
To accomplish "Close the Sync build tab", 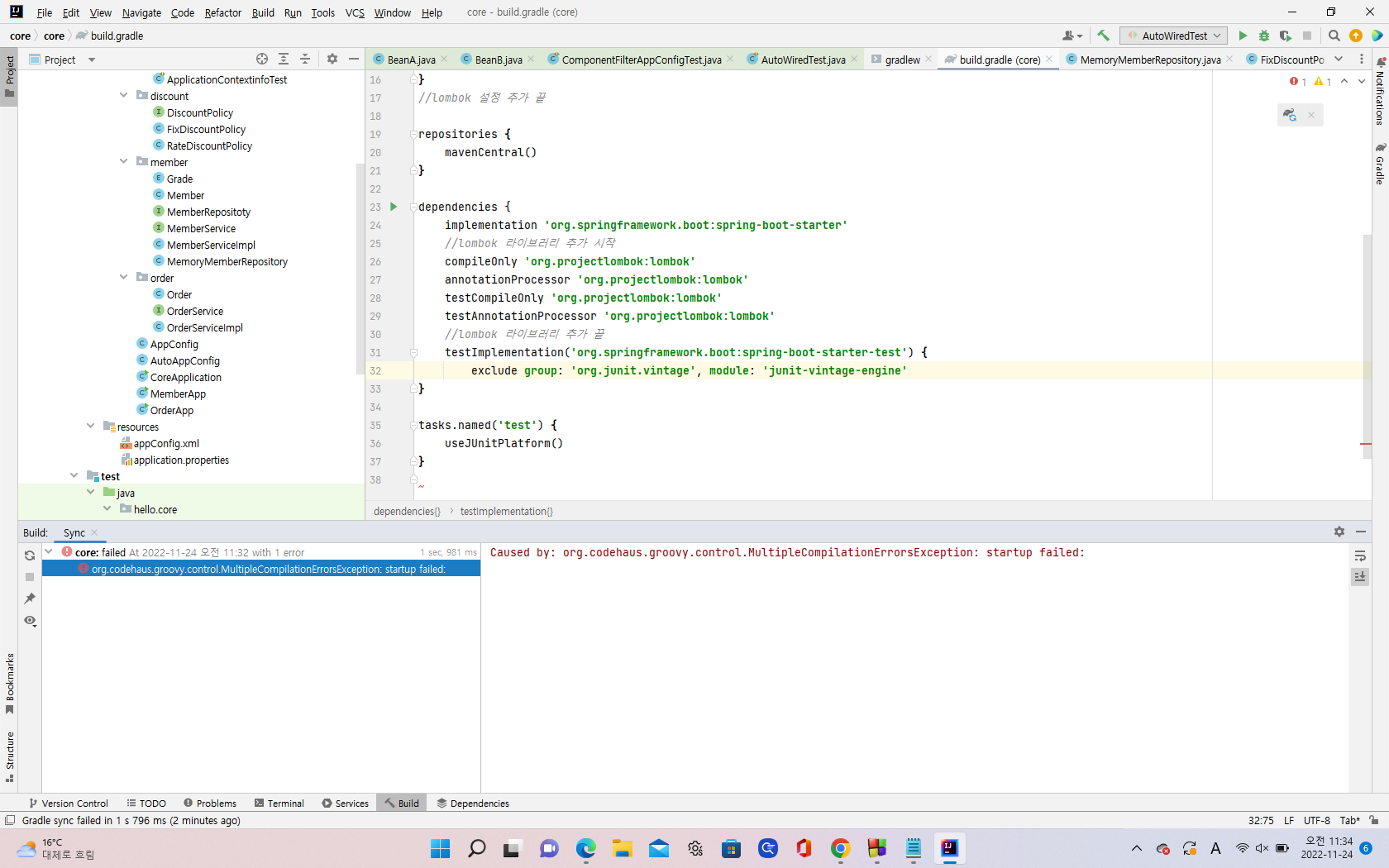I will (x=94, y=532).
